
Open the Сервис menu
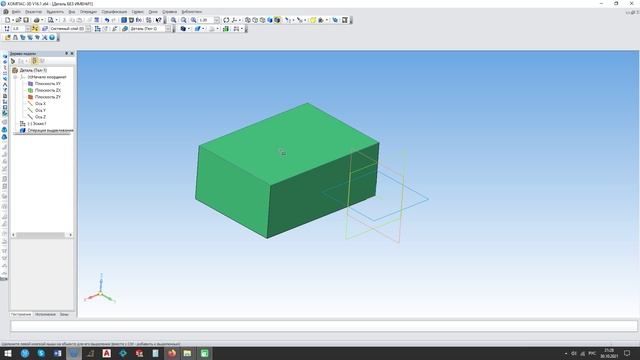tap(138, 12)
